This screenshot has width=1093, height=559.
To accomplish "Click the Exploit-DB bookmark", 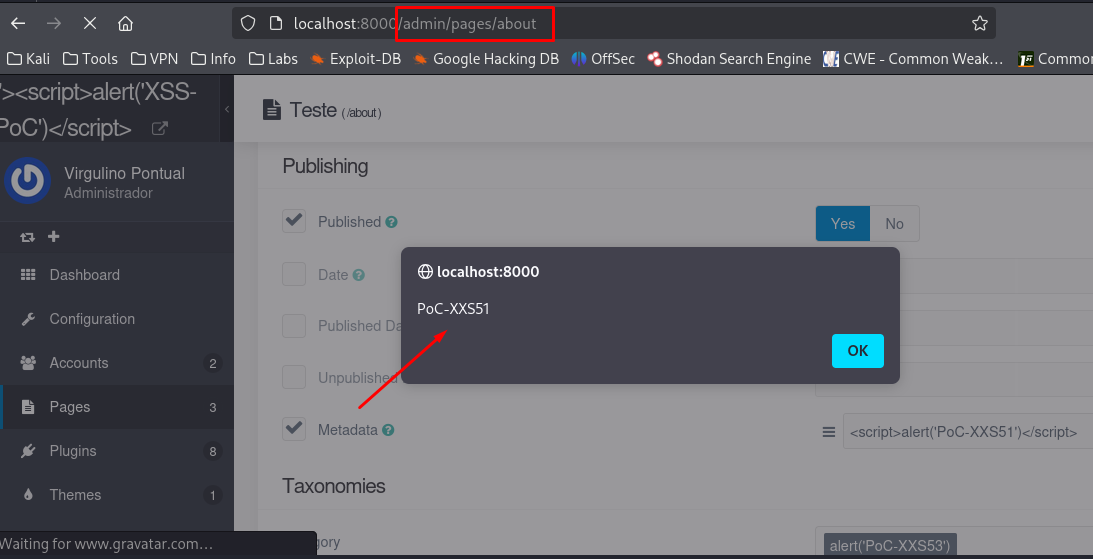I will point(356,59).
